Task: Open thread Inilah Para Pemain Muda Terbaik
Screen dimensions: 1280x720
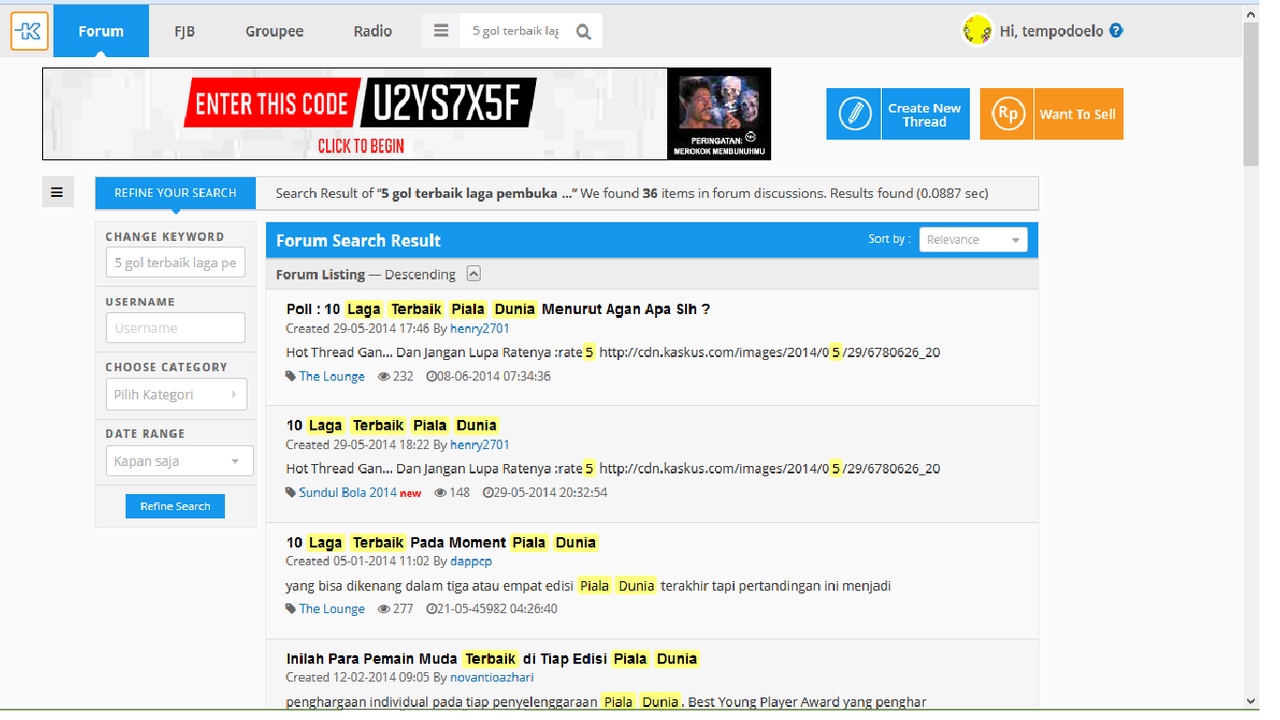Action: [492, 658]
